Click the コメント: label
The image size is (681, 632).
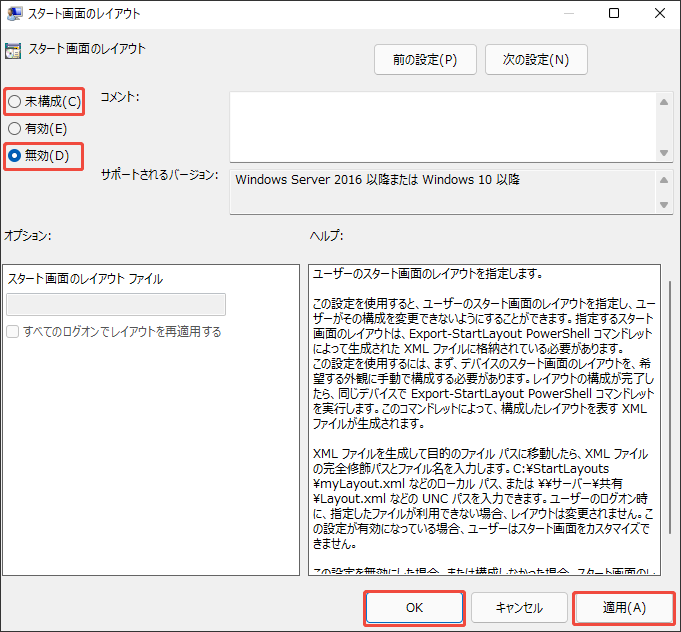(120, 97)
